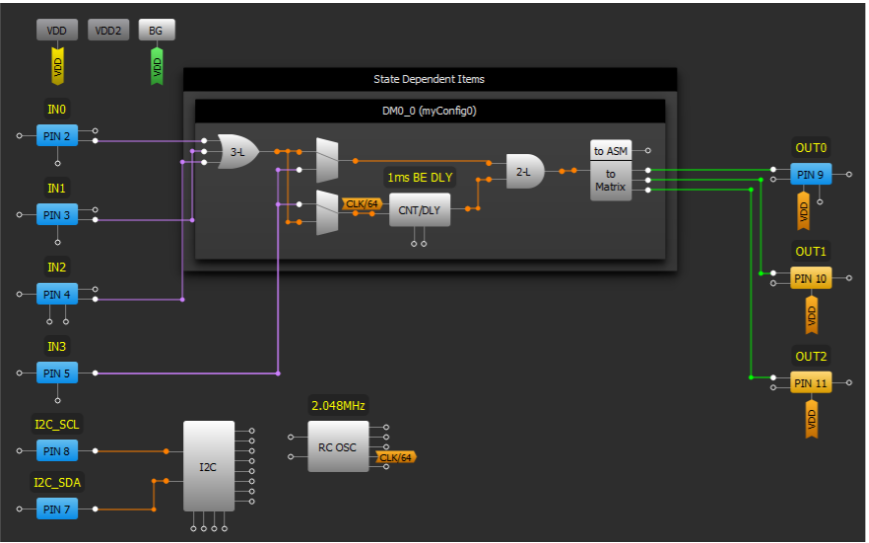The width and height of the screenshot is (869, 543).
Task: Click the PIN 5 input block
Action: (57, 373)
